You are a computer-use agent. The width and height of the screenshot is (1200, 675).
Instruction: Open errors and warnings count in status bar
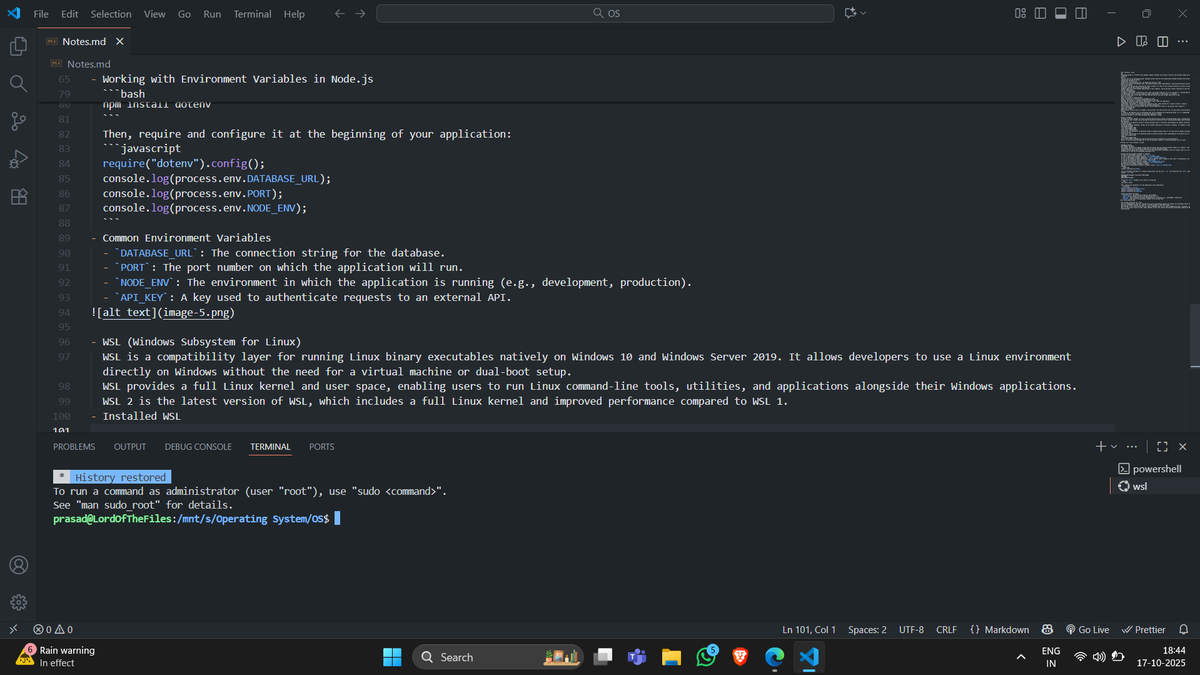pos(52,630)
